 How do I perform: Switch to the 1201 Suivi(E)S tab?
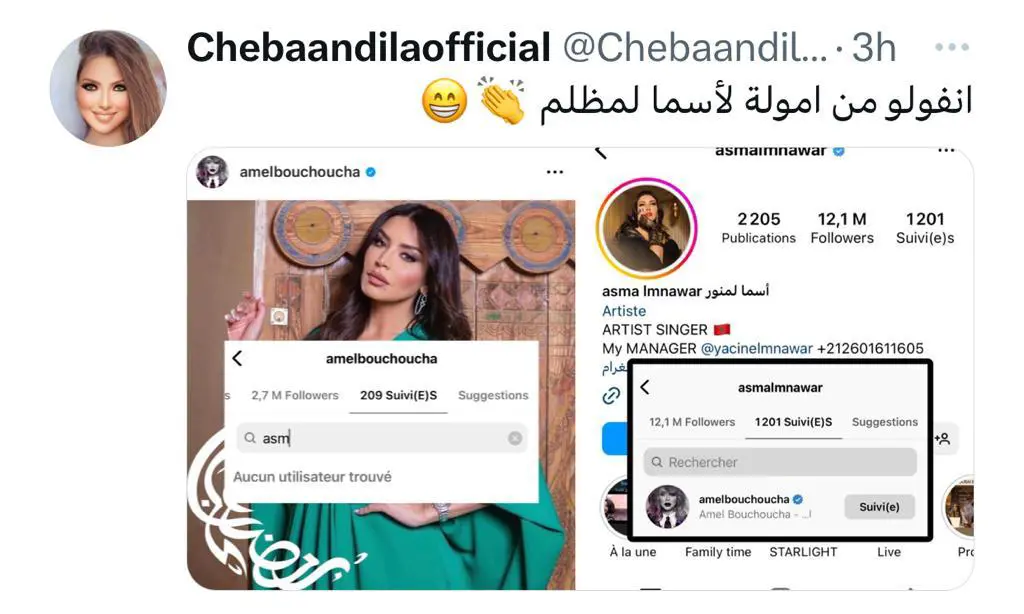[x=793, y=422]
